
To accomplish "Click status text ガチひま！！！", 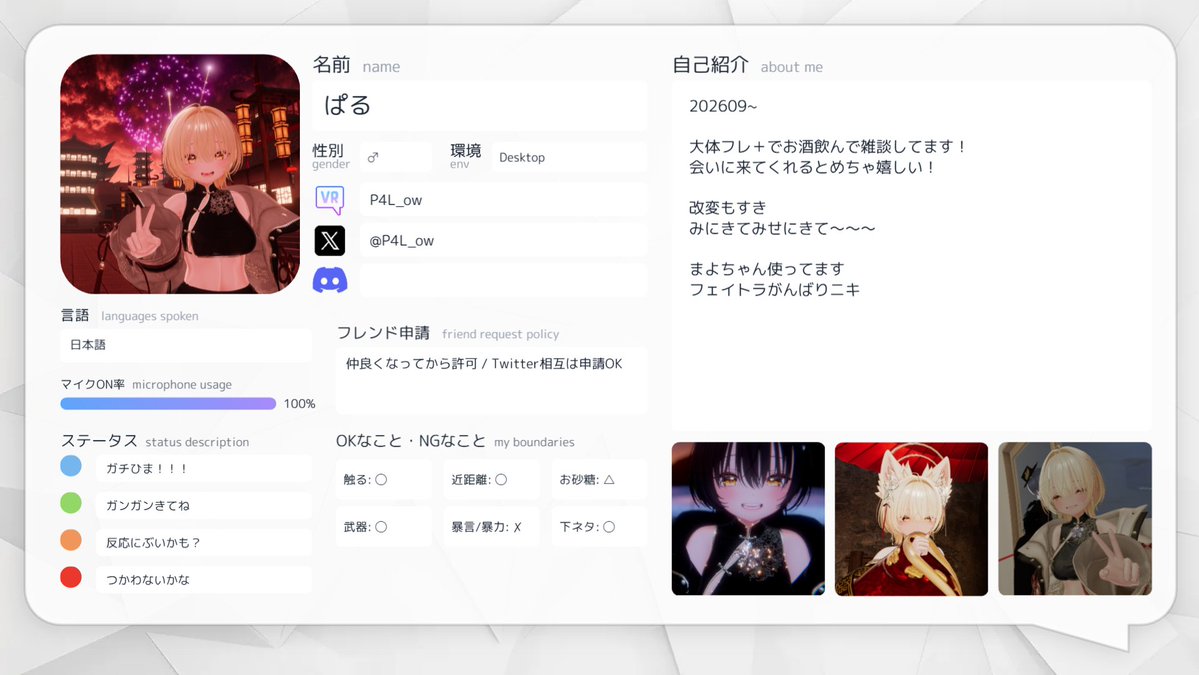I will coord(147,469).
